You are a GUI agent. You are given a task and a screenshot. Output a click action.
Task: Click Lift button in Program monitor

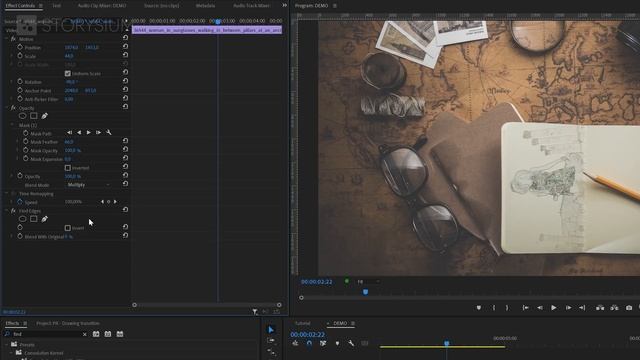[600, 308]
